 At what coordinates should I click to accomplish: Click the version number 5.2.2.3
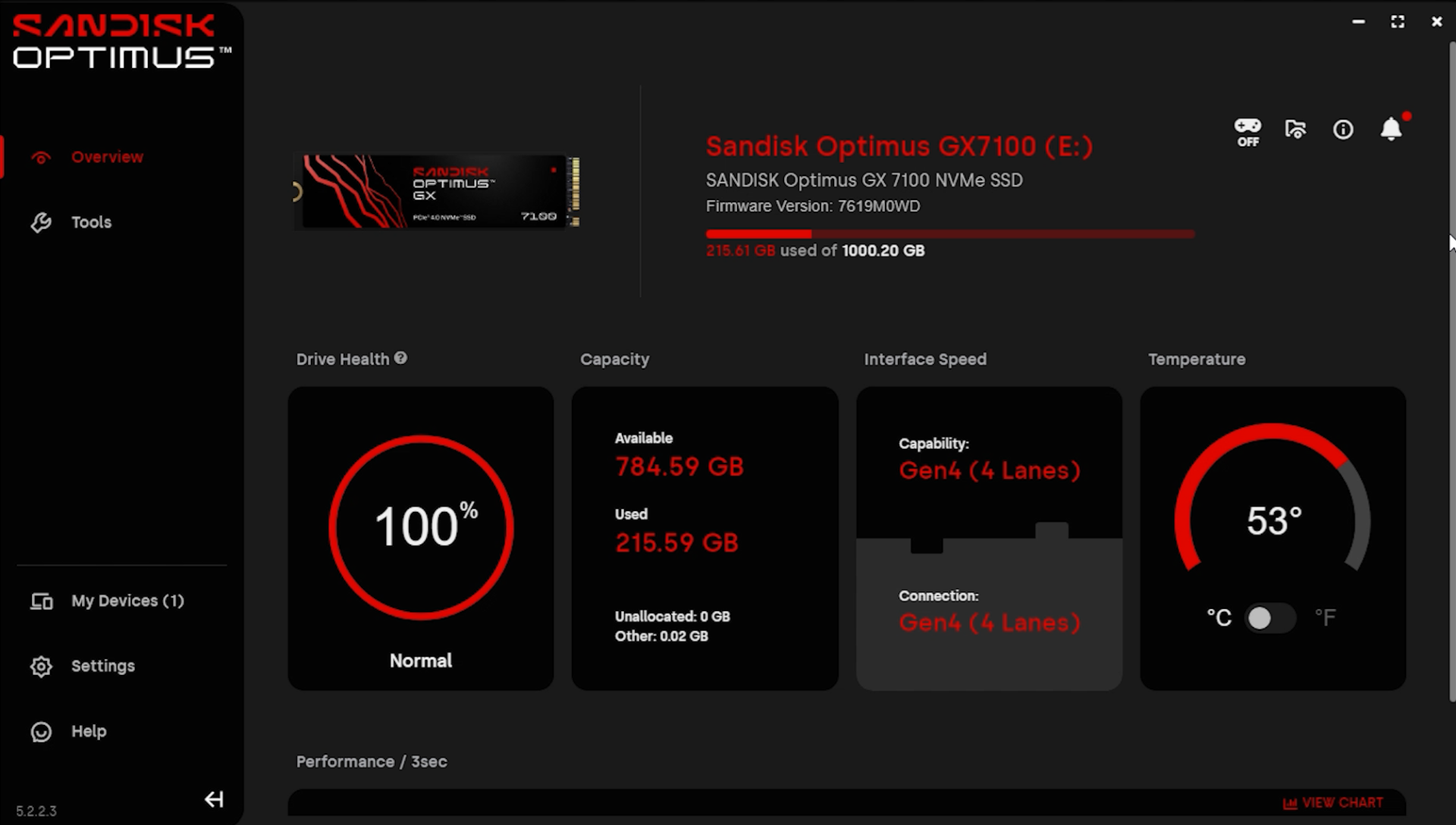(x=36, y=811)
